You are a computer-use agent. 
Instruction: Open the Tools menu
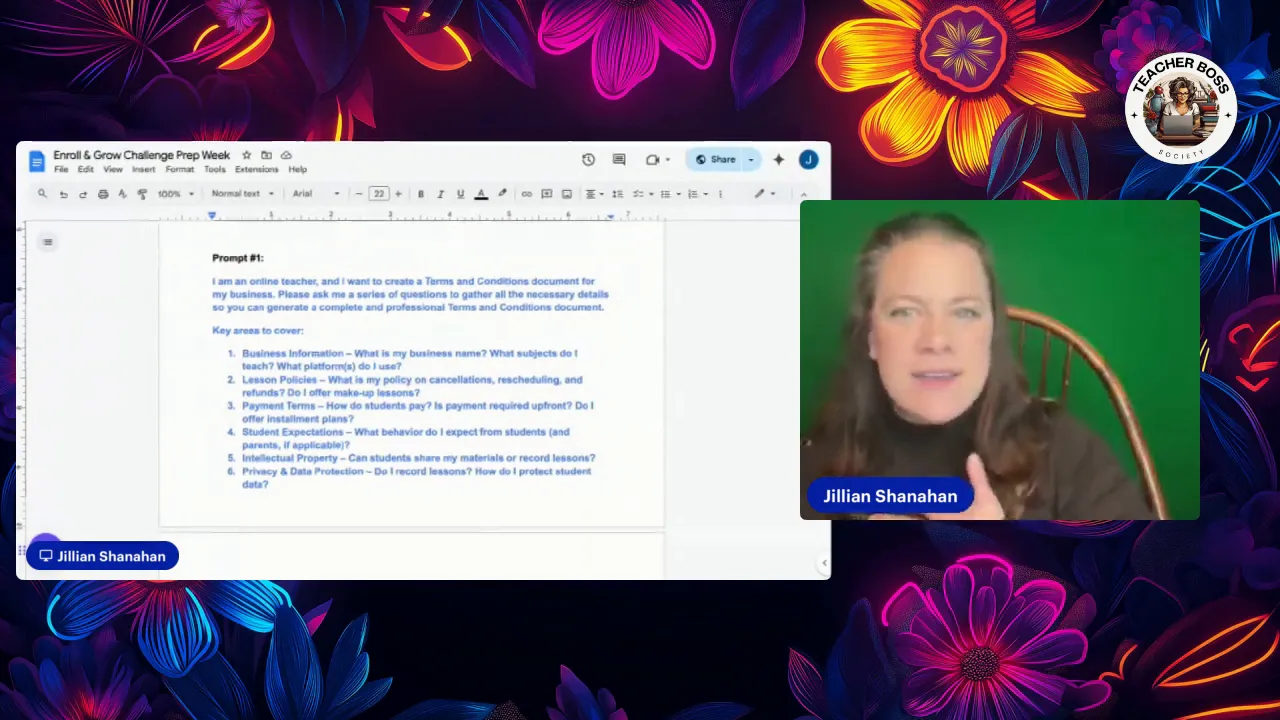(x=215, y=169)
